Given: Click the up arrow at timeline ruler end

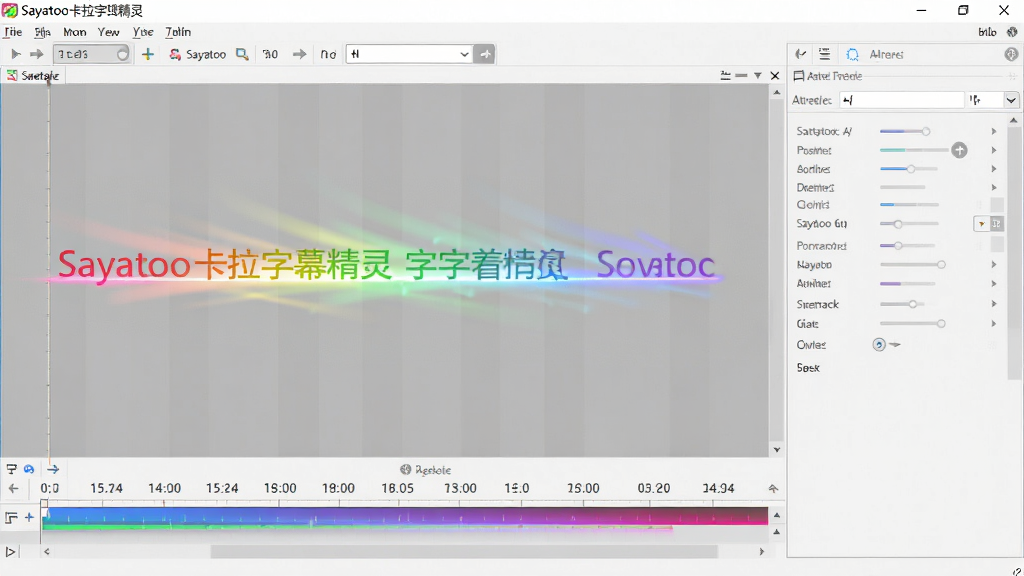Looking at the screenshot, I should pos(773,488).
